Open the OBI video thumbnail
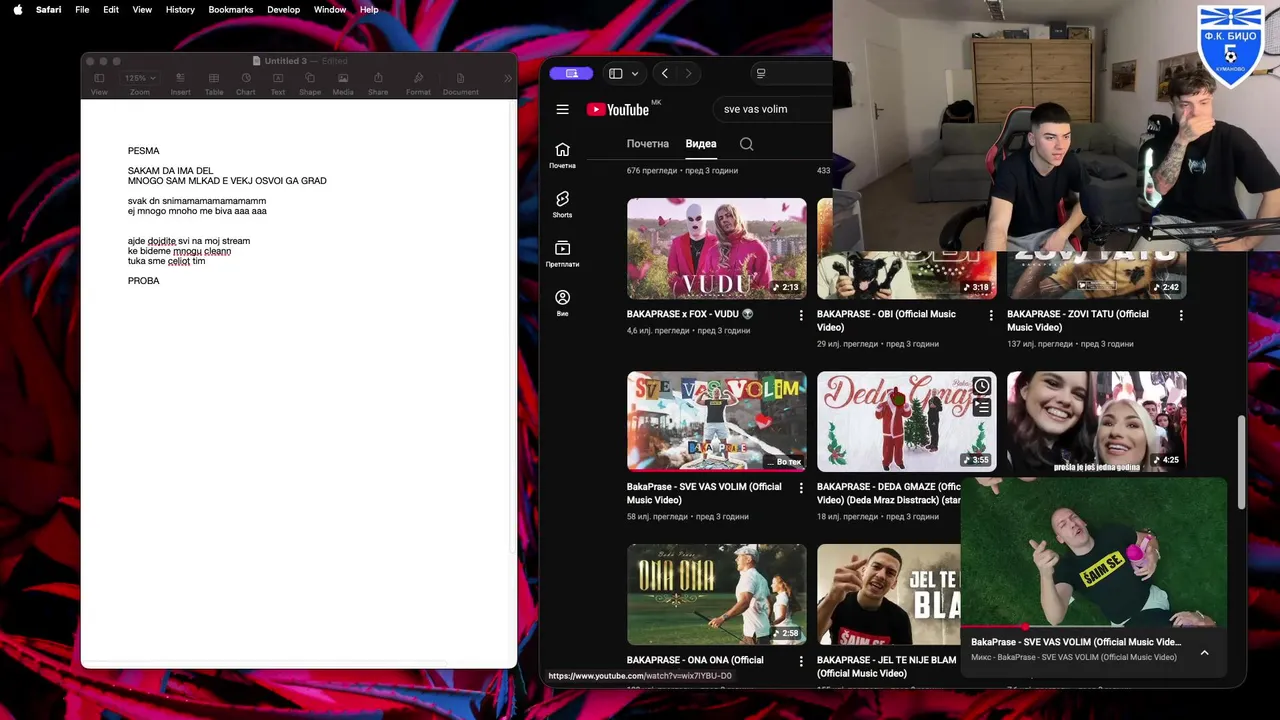The image size is (1280, 720). click(x=905, y=275)
